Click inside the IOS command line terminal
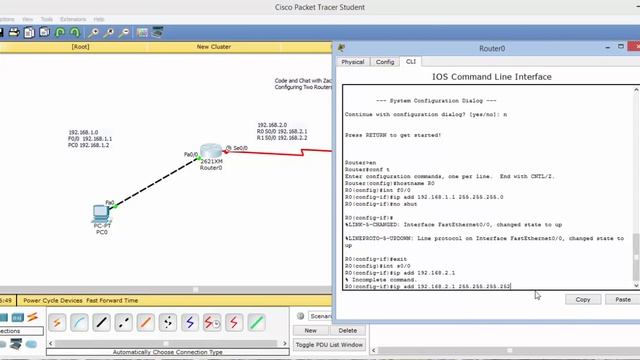The image size is (640, 360). pyautogui.click(x=488, y=187)
